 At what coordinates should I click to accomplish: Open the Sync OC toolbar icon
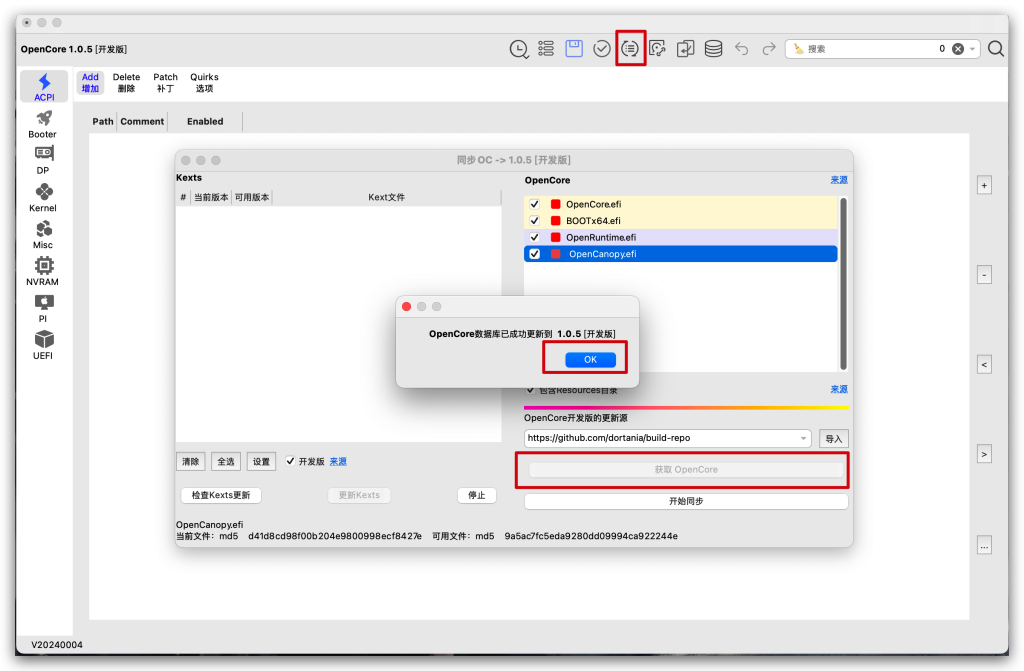pos(630,48)
